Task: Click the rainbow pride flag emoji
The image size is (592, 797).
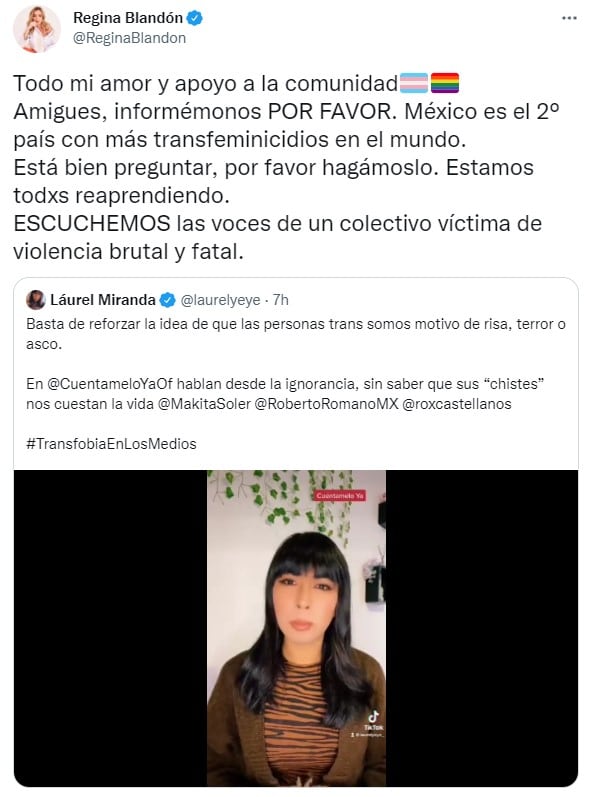Action: 445,83
